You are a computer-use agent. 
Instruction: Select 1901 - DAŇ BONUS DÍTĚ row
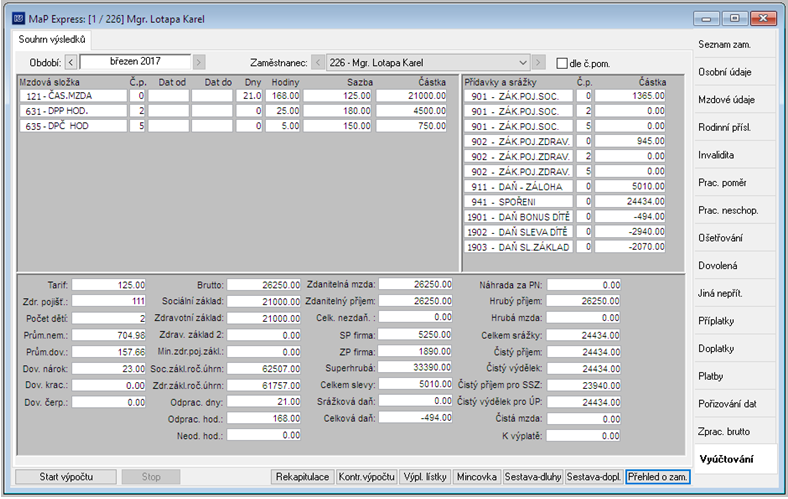coord(565,217)
